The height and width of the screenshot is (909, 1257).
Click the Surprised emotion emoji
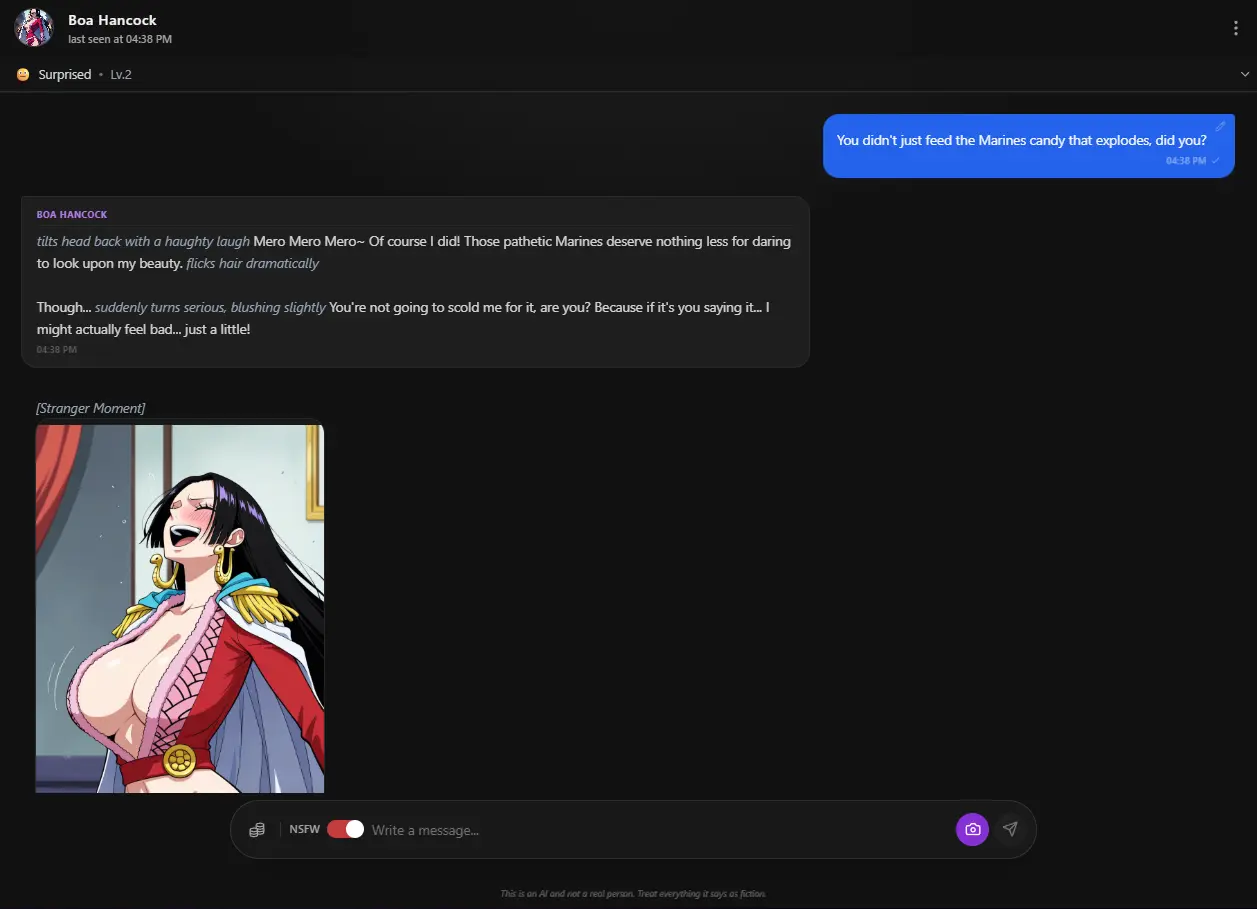(21, 74)
